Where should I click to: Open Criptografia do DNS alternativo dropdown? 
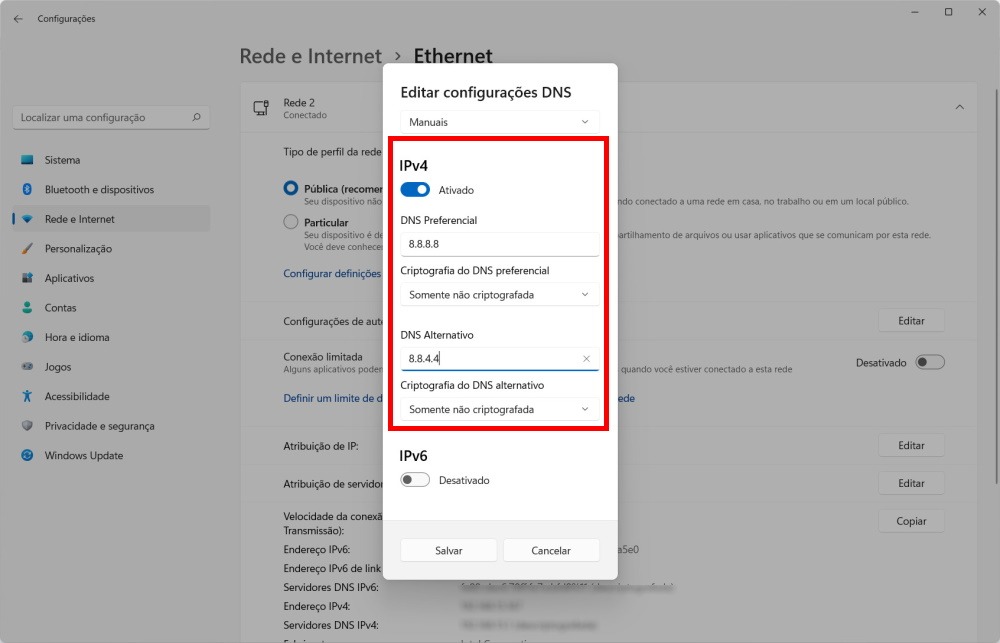click(499, 410)
